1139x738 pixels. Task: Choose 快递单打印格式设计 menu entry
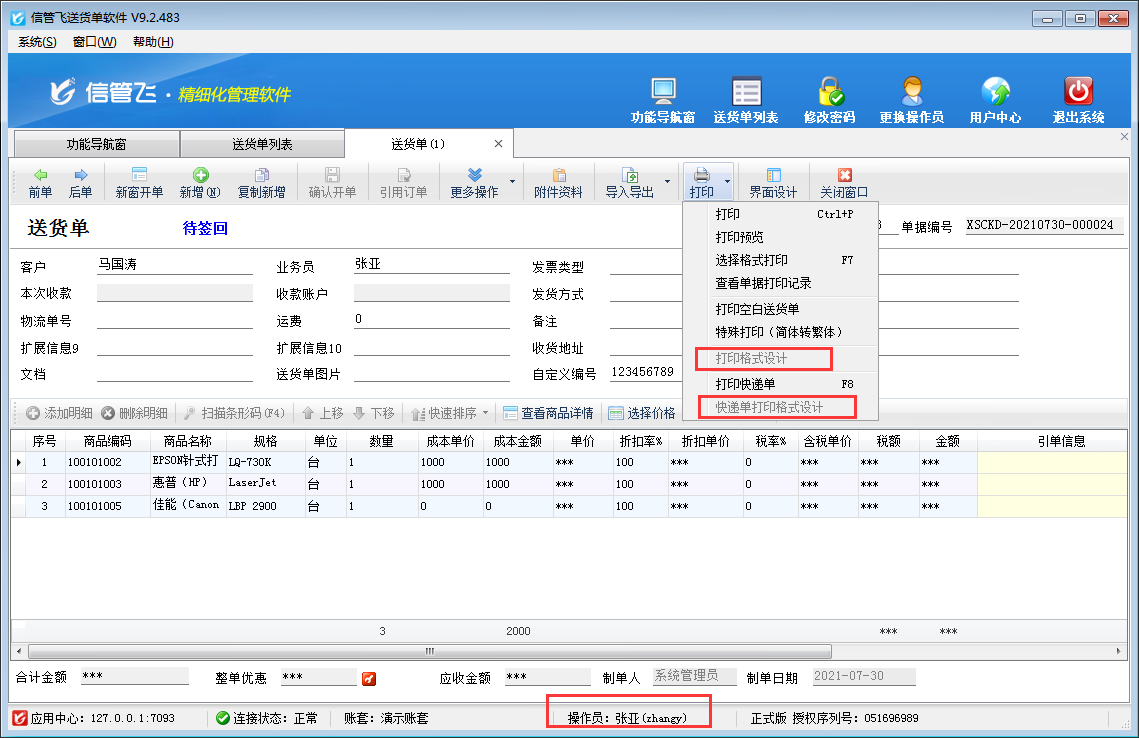tap(780, 407)
